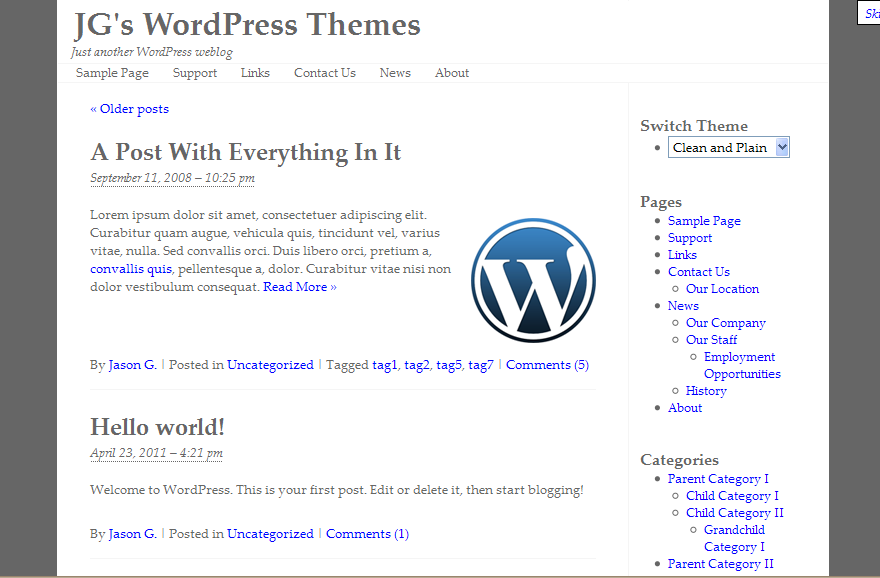The width and height of the screenshot is (880, 578).
Task: Select tag7 link
Action: coord(481,365)
